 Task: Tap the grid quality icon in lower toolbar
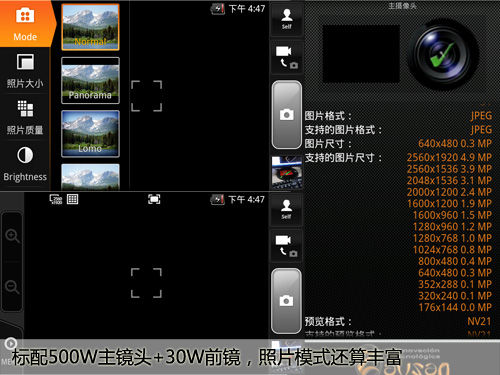[x=72, y=199]
